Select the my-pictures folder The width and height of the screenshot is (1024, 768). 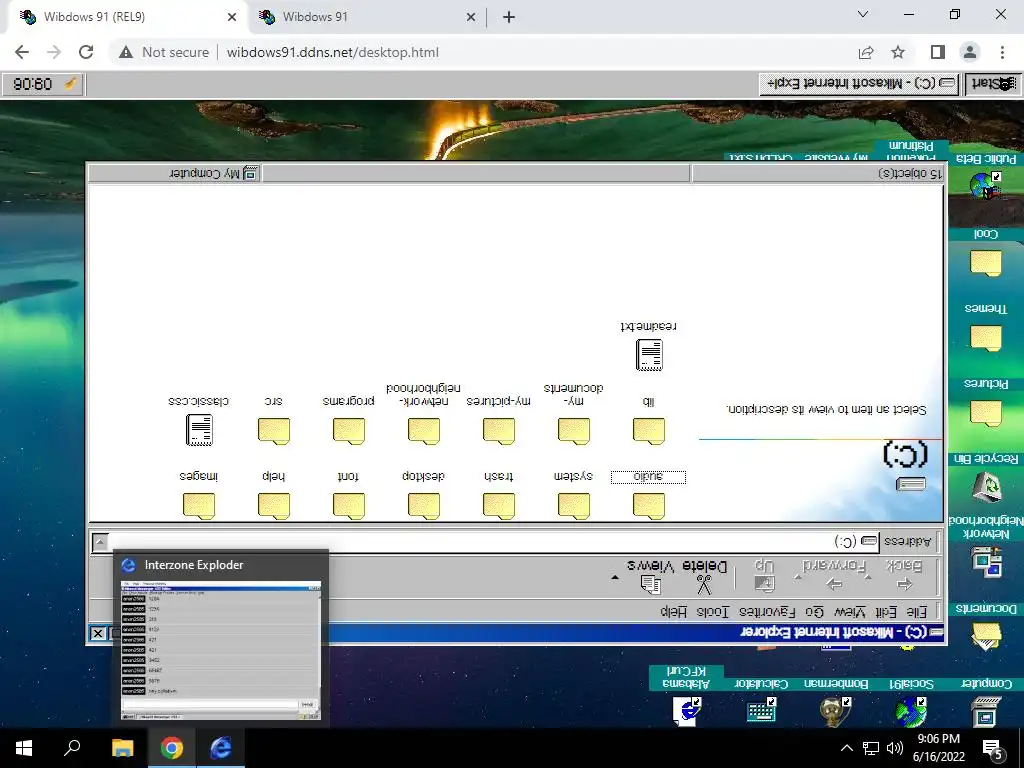[x=498, y=430]
